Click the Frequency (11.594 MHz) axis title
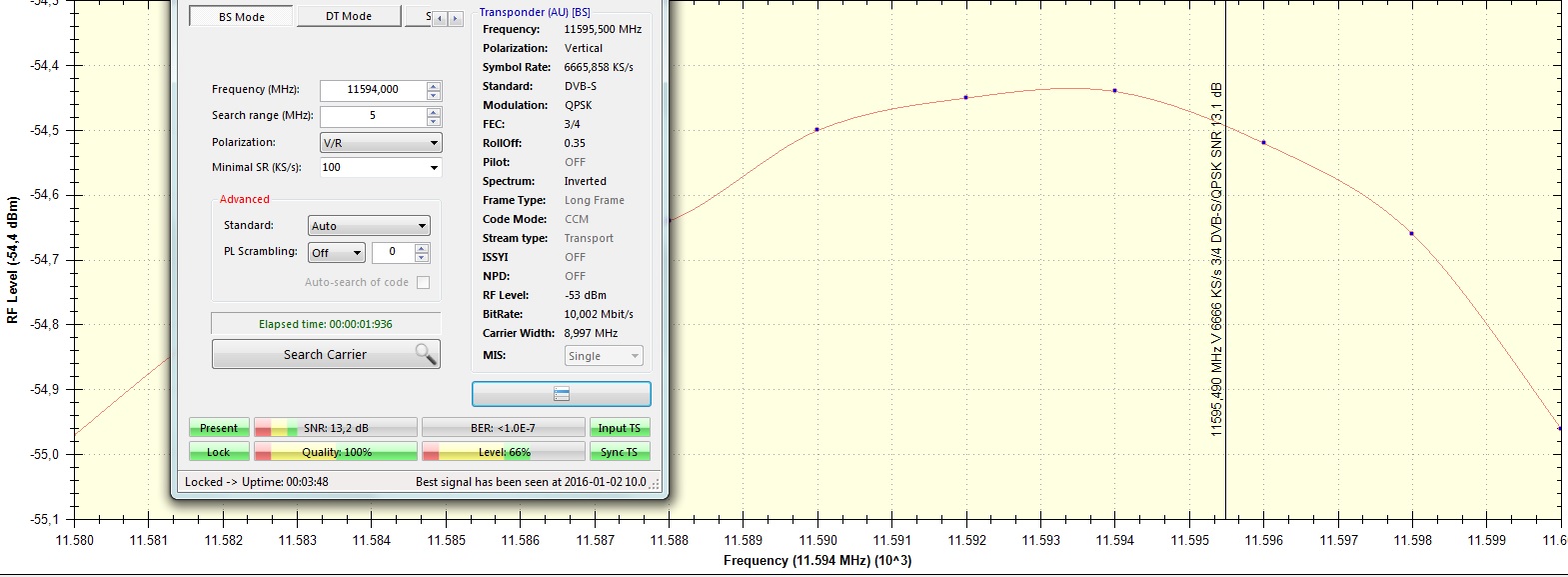Image resolution: width=1568 pixels, height=577 pixels. coord(817,560)
